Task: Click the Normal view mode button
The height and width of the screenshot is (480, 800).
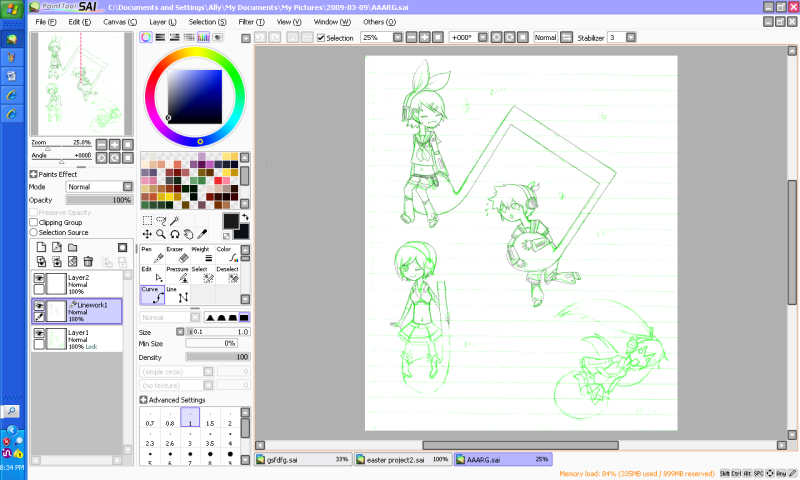Action: point(545,37)
